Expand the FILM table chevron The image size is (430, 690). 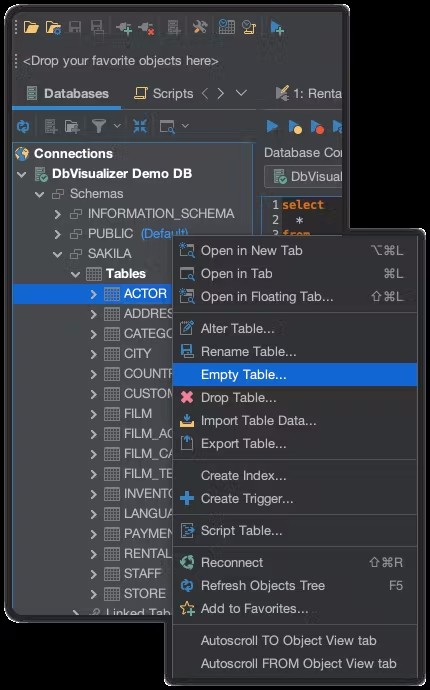coord(93,414)
